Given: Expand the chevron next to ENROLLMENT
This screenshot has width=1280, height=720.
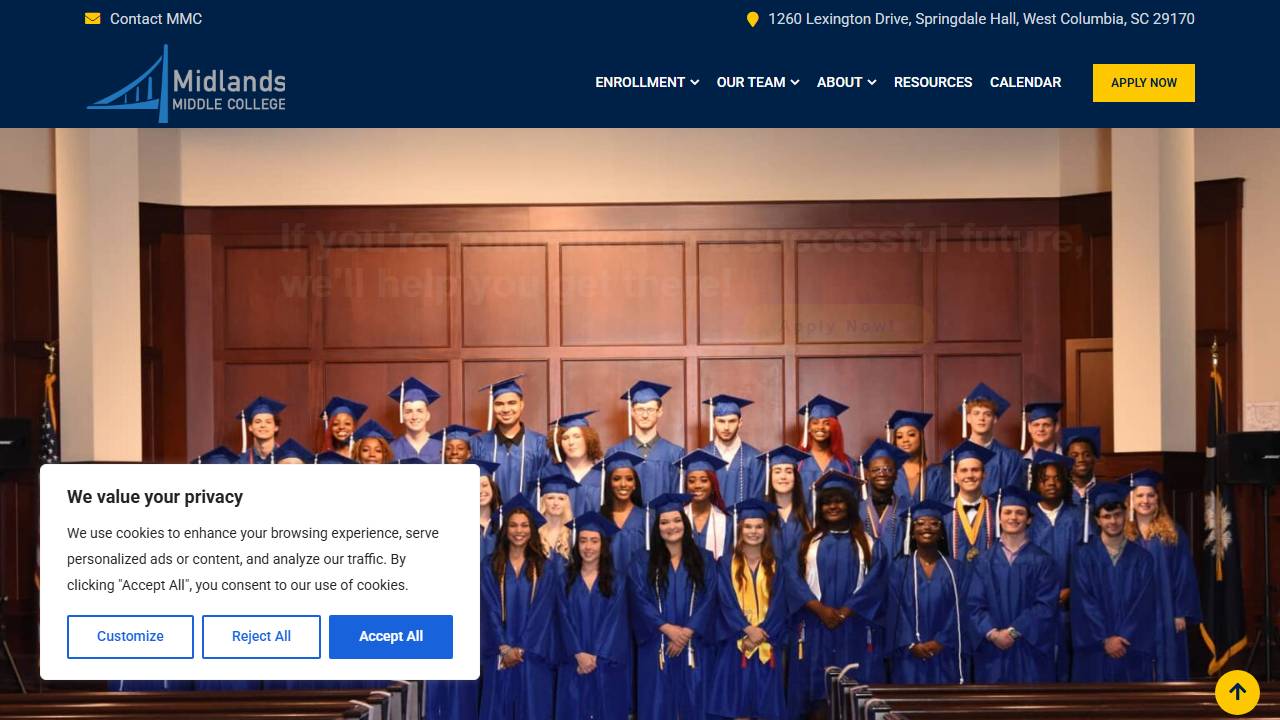Looking at the screenshot, I should coord(694,82).
